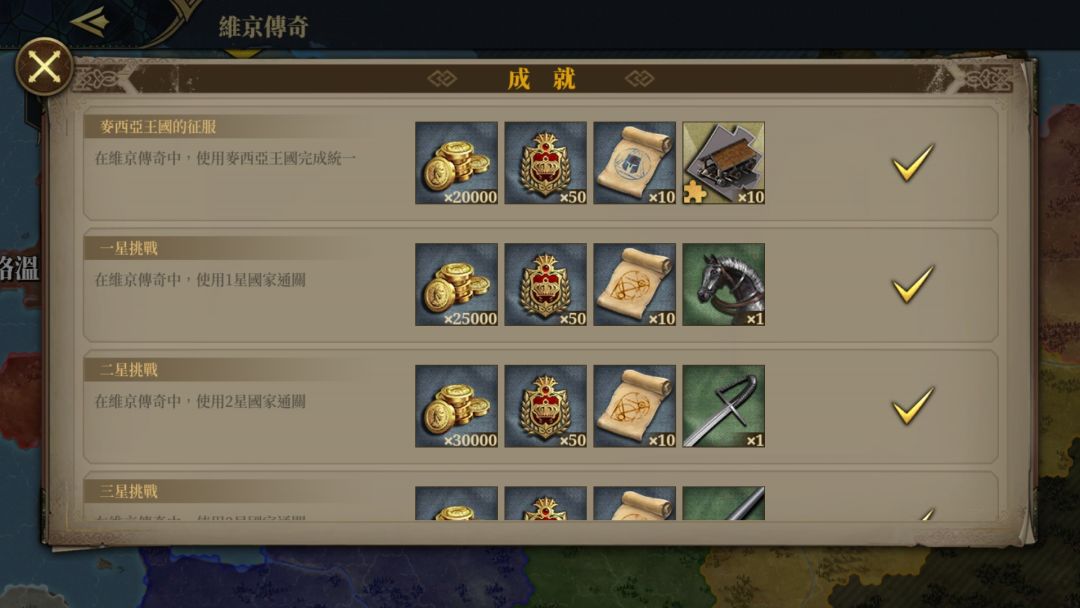The height and width of the screenshot is (608, 1080).
Task: Select the siege weapon puzzle piece reward
Action: tap(723, 163)
